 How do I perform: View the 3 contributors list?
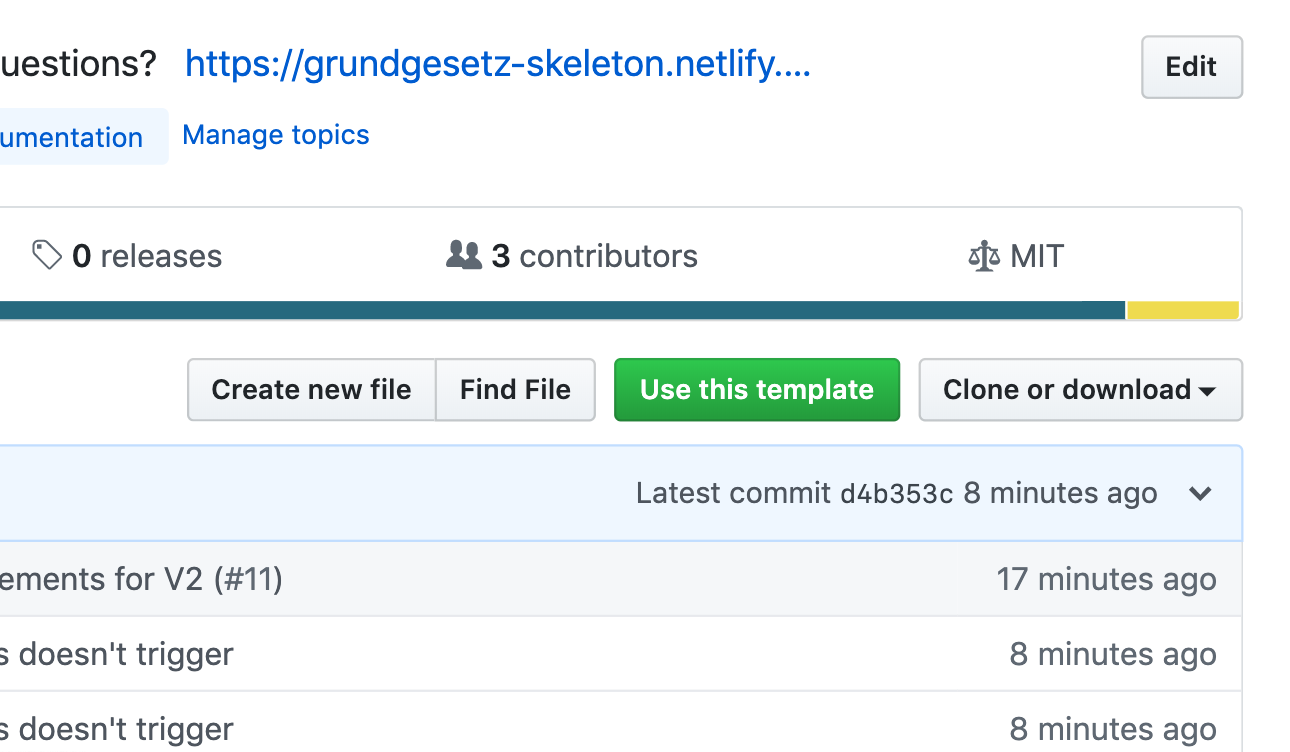click(x=594, y=256)
